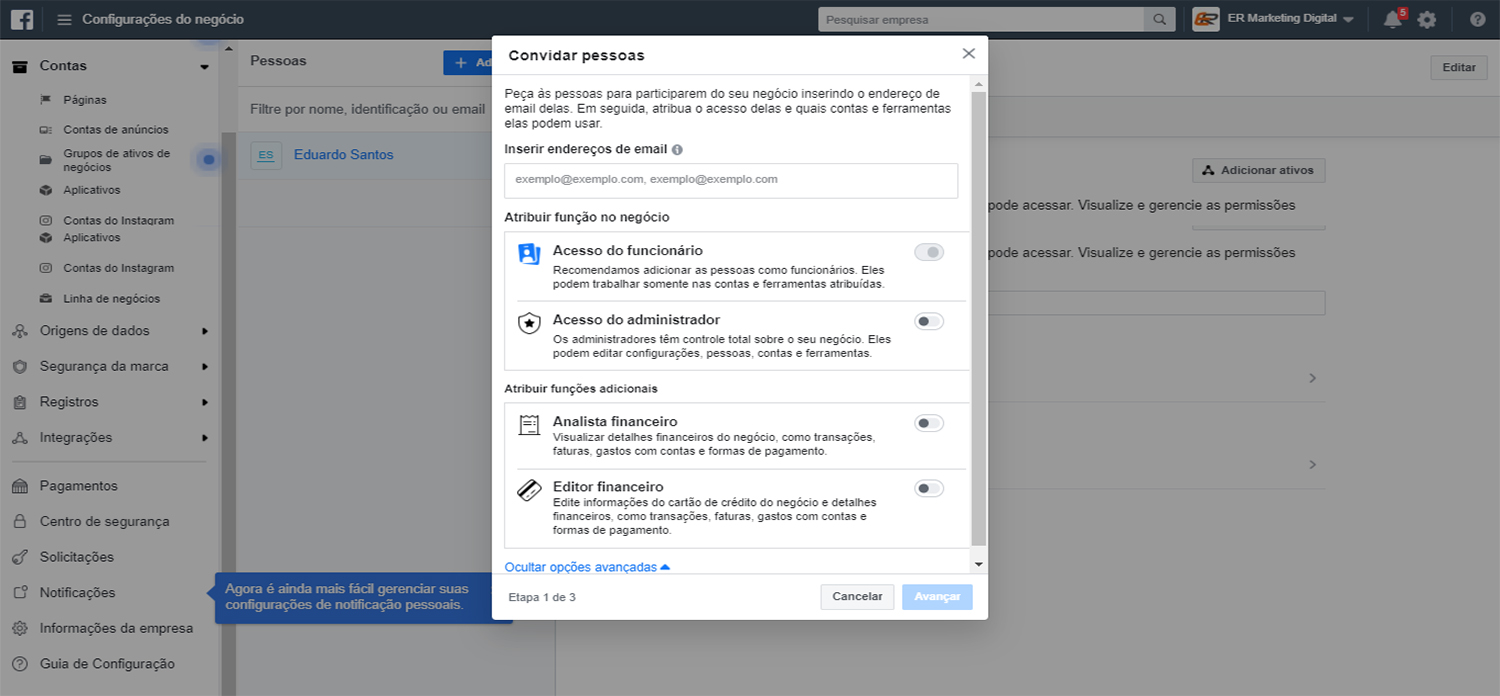
Task: Enable Acesso do administrador toggle
Action: click(929, 321)
